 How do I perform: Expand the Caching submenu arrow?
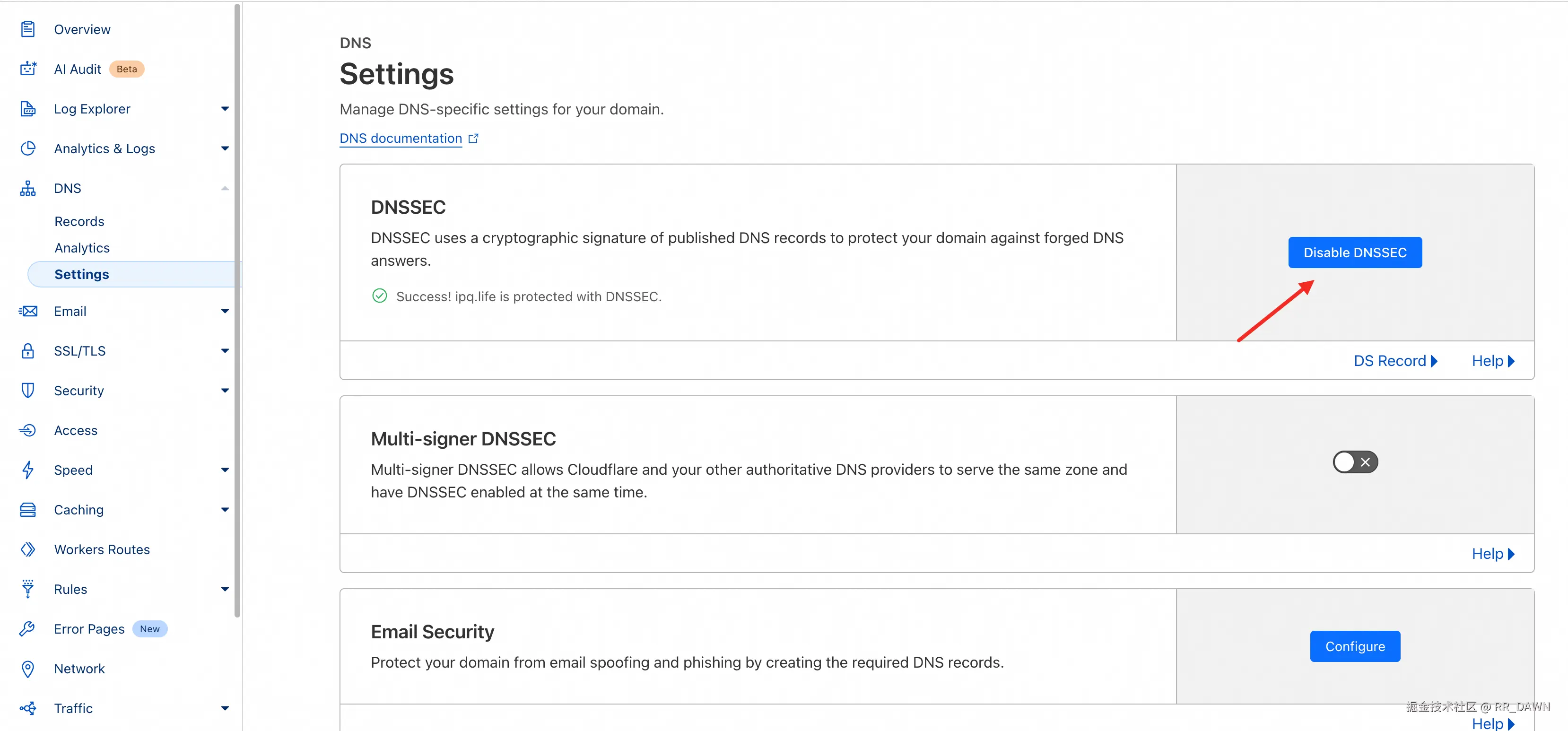click(x=225, y=509)
